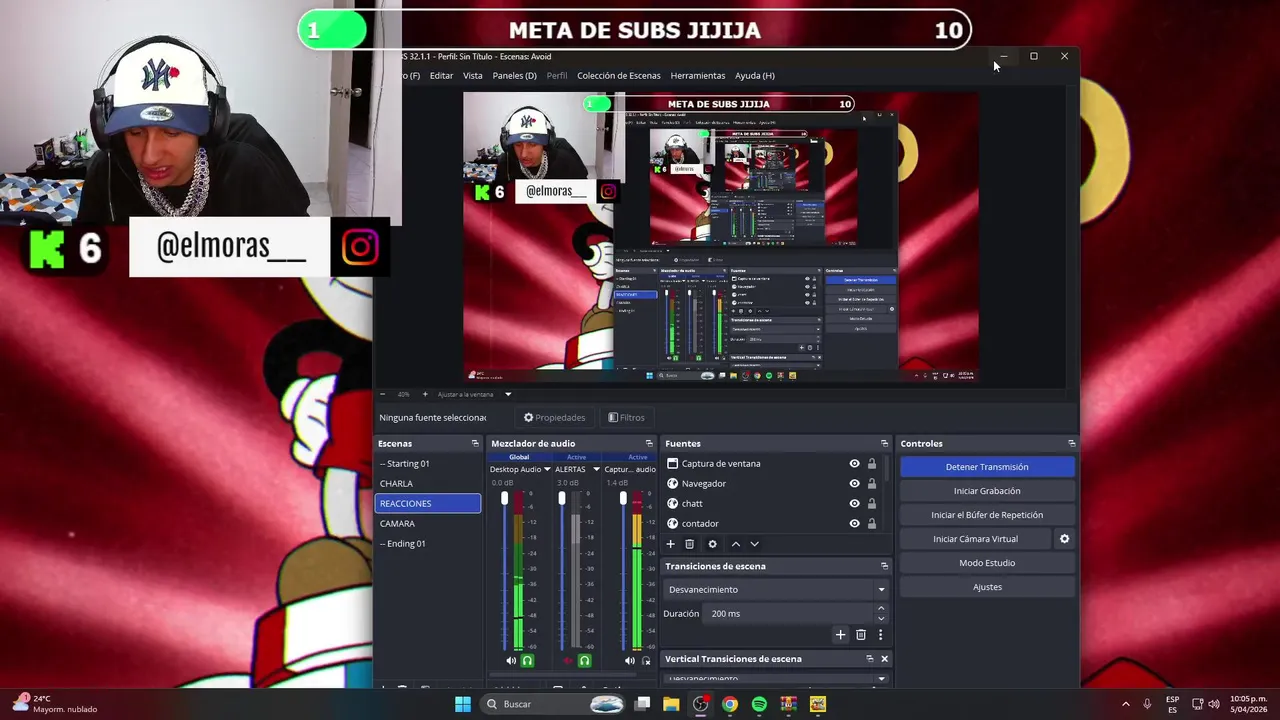Increase Duración with up stepper
1280x720 pixels.
click(881, 609)
